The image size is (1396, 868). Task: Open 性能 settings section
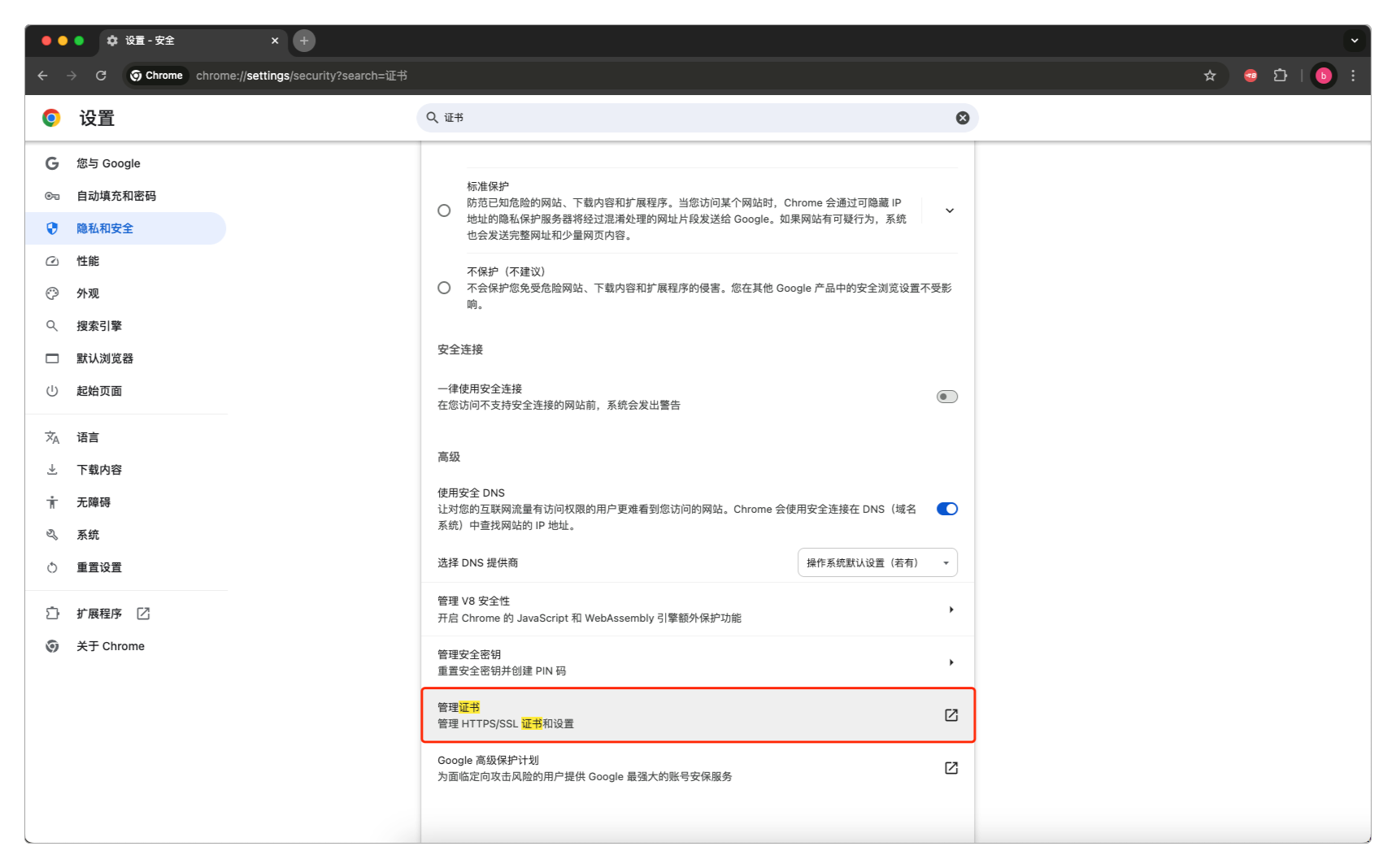tap(126, 261)
